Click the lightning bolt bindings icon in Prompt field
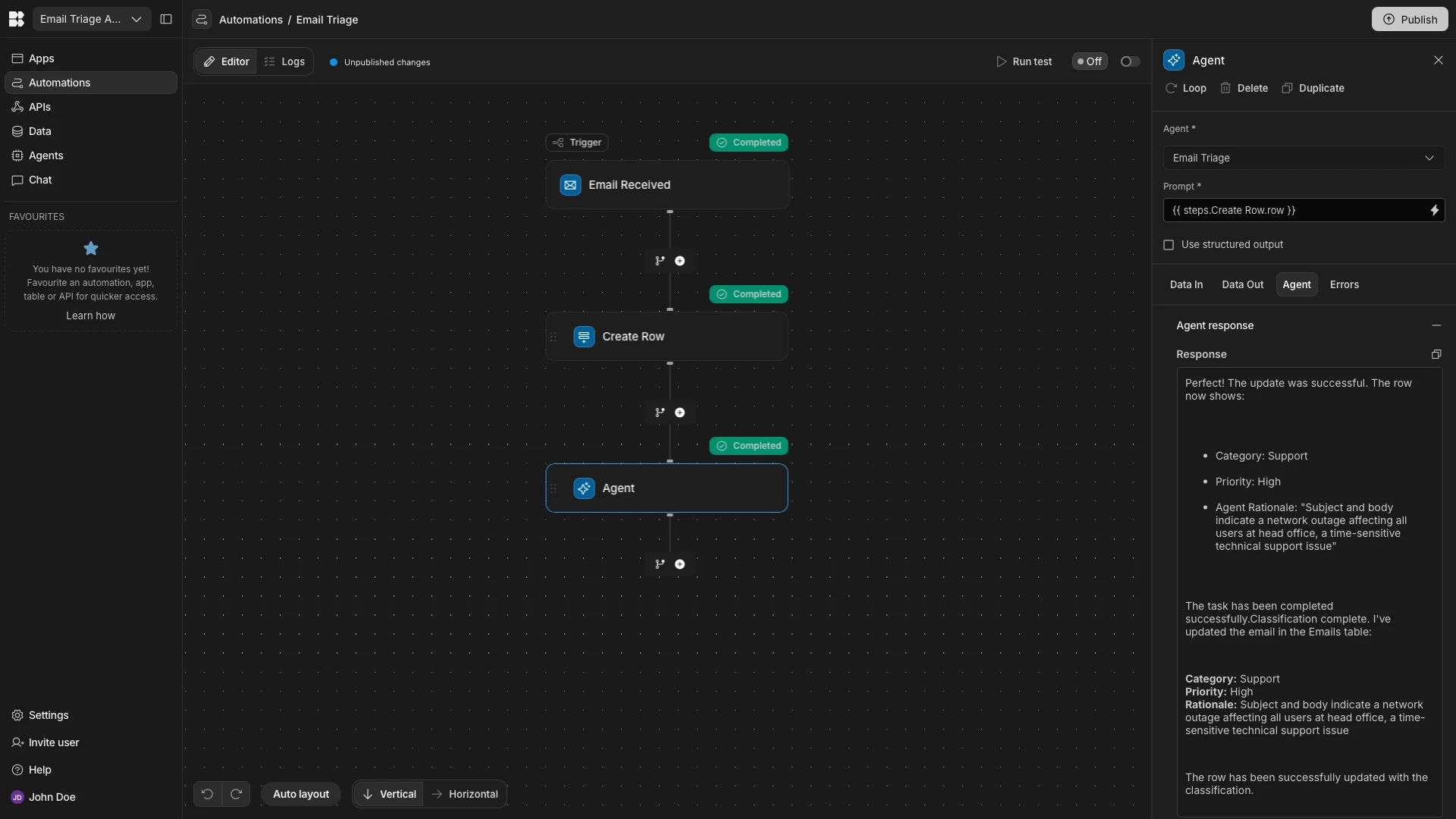This screenshot has height=819, width=1456. click(x=1434, y=211)
